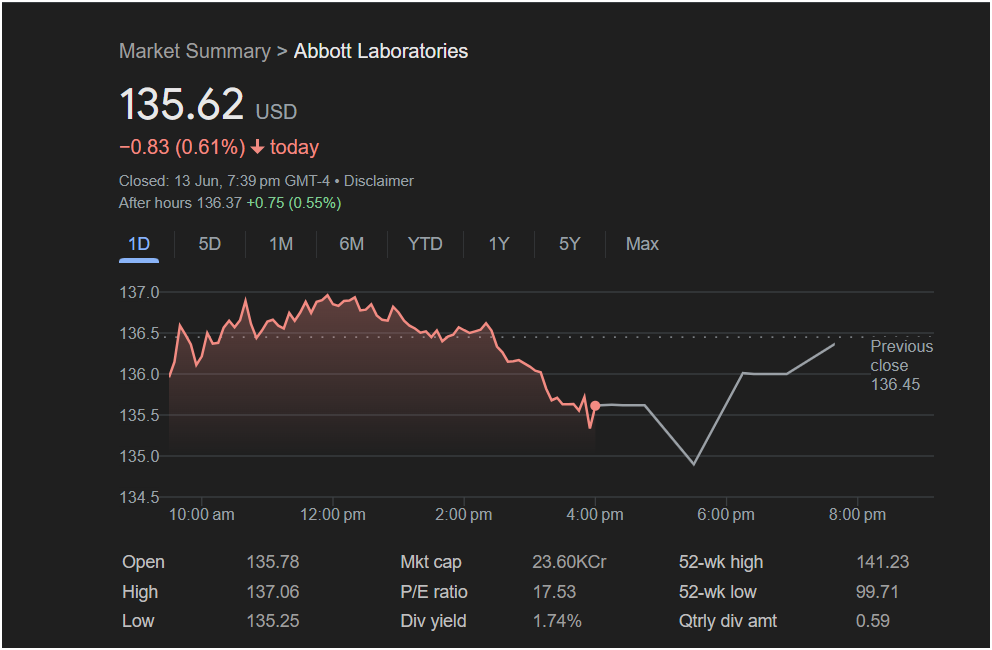View the 5Y price chart
The height and width of the screenshot is (650, 992).
pyautogui.click(x=569, y=244)
